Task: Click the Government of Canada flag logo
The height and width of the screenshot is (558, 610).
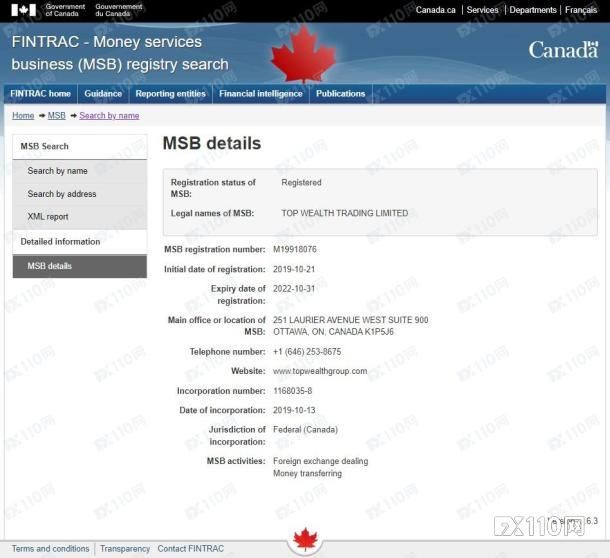Action: tap(23, 10)
